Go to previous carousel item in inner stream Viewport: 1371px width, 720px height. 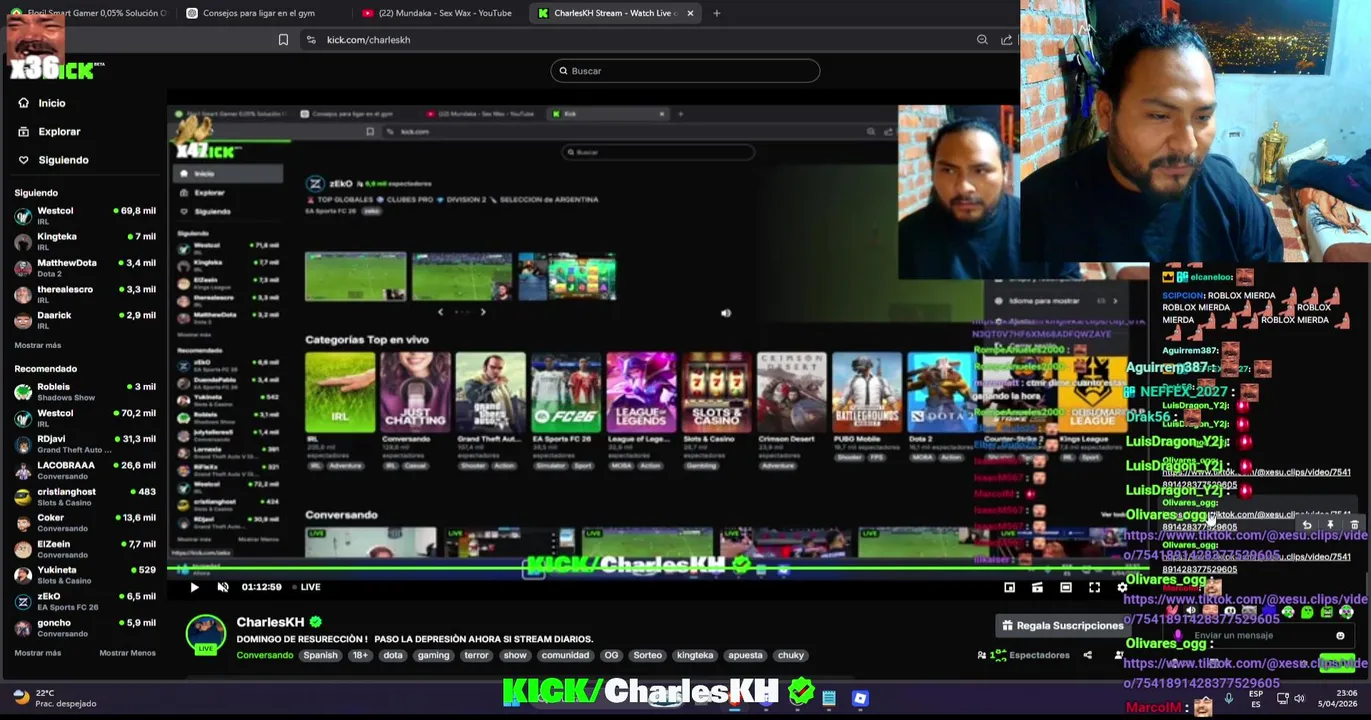tap(440, 312)
